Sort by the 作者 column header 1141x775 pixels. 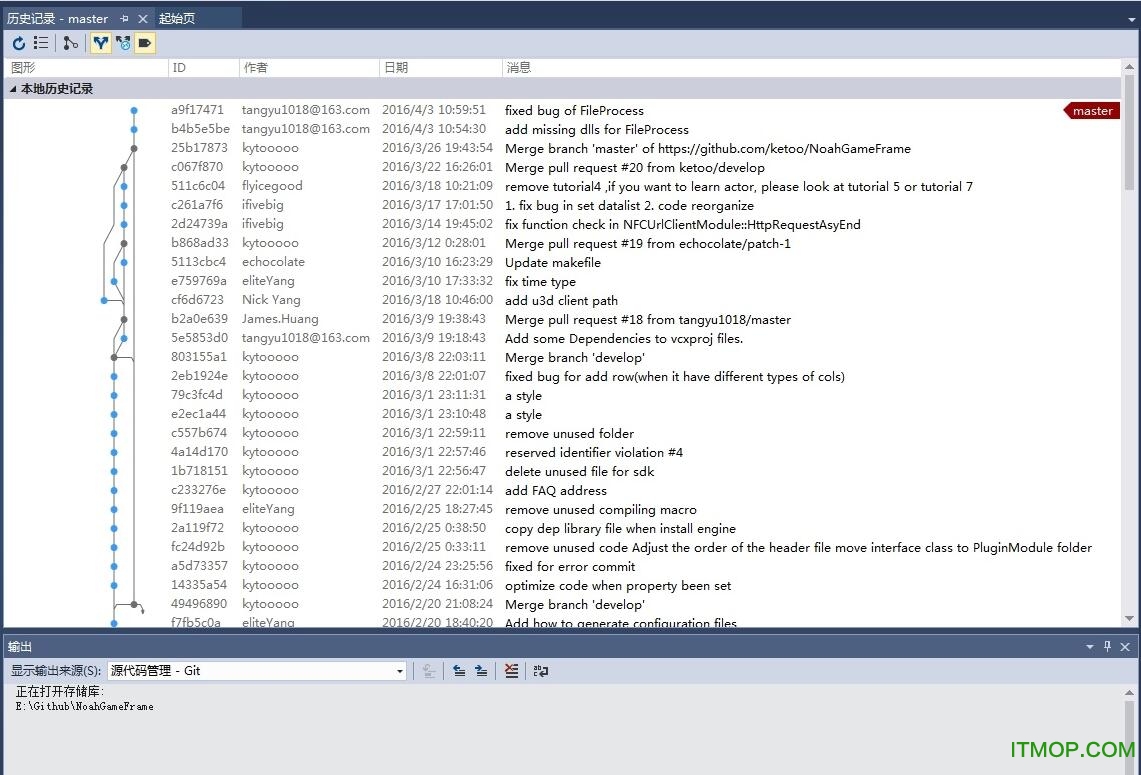point(309,68)
